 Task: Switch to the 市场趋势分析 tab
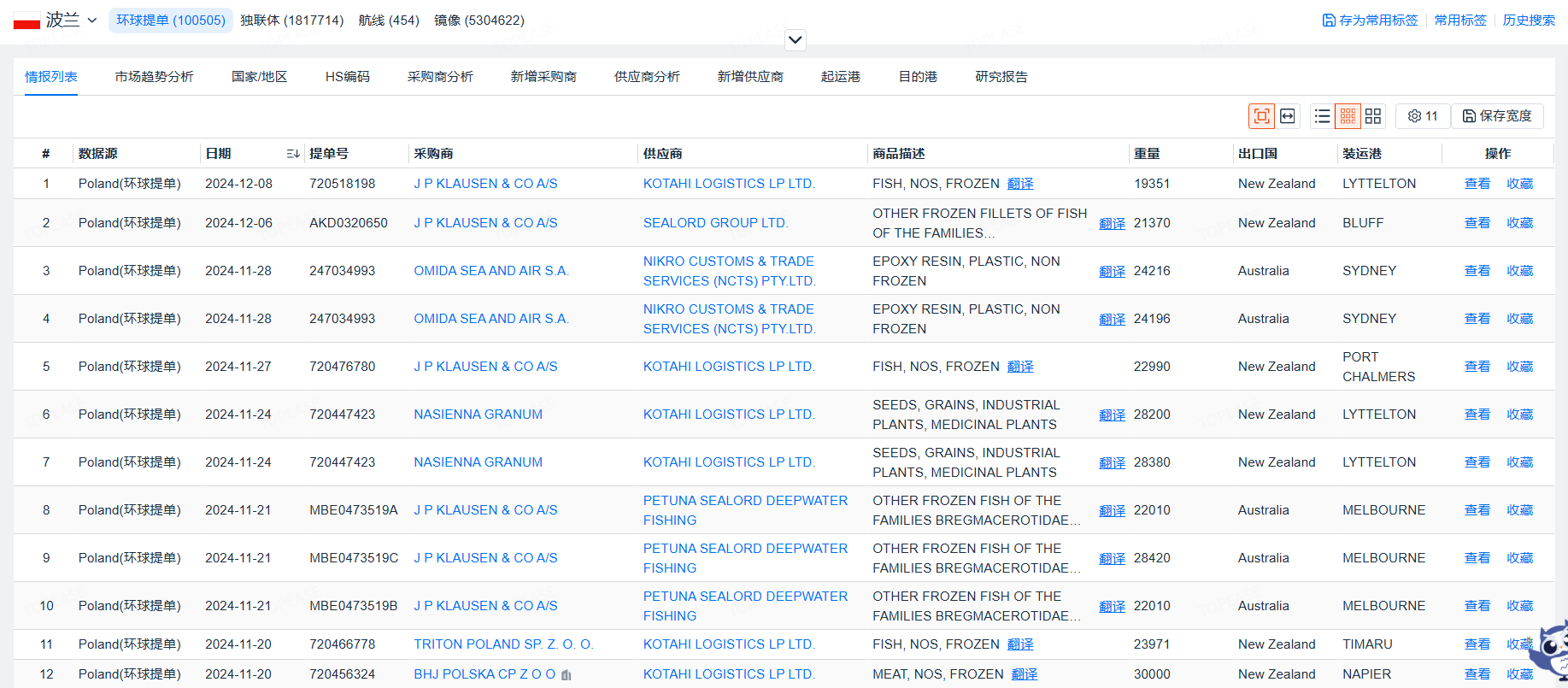pyautogui.click(x=154, y=77)
